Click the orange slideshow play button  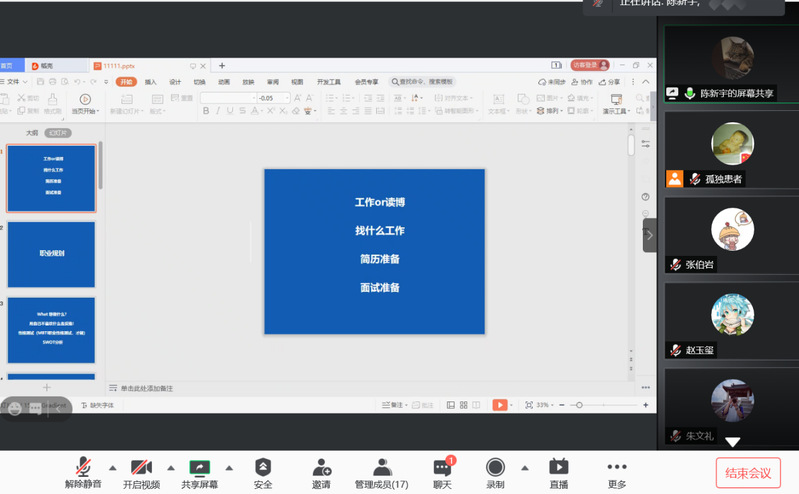[x=499, y=405]
